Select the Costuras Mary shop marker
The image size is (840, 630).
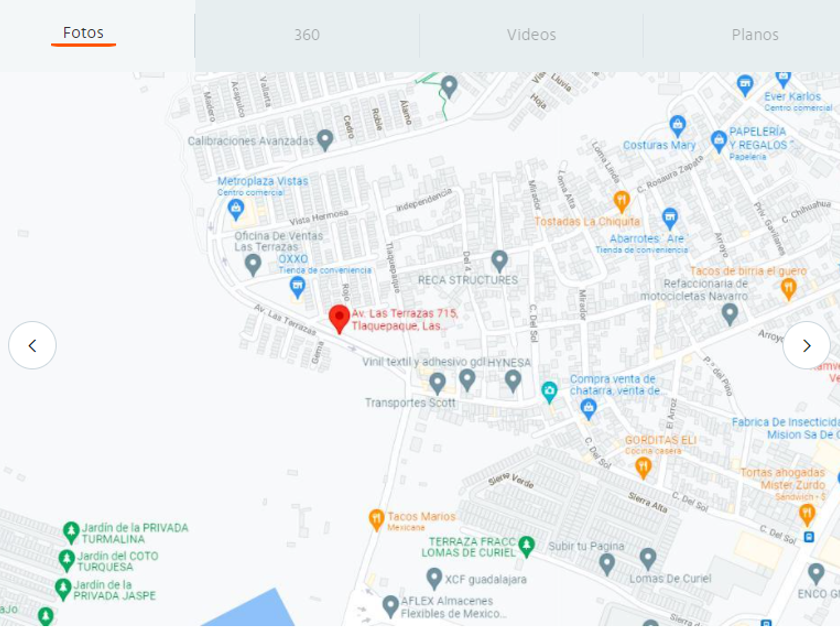[x=678, y=126]
